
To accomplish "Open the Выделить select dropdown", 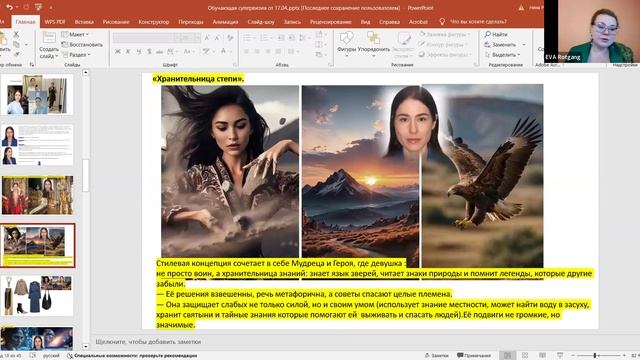I will (x=502, y=54).
